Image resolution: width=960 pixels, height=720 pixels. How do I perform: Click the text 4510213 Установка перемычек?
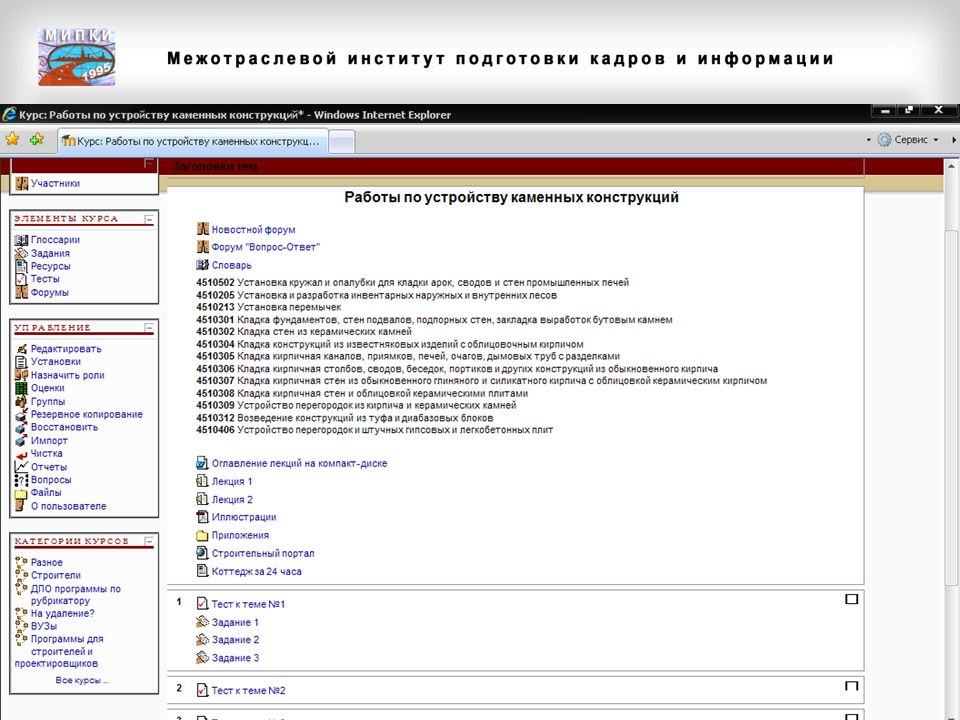269,307
